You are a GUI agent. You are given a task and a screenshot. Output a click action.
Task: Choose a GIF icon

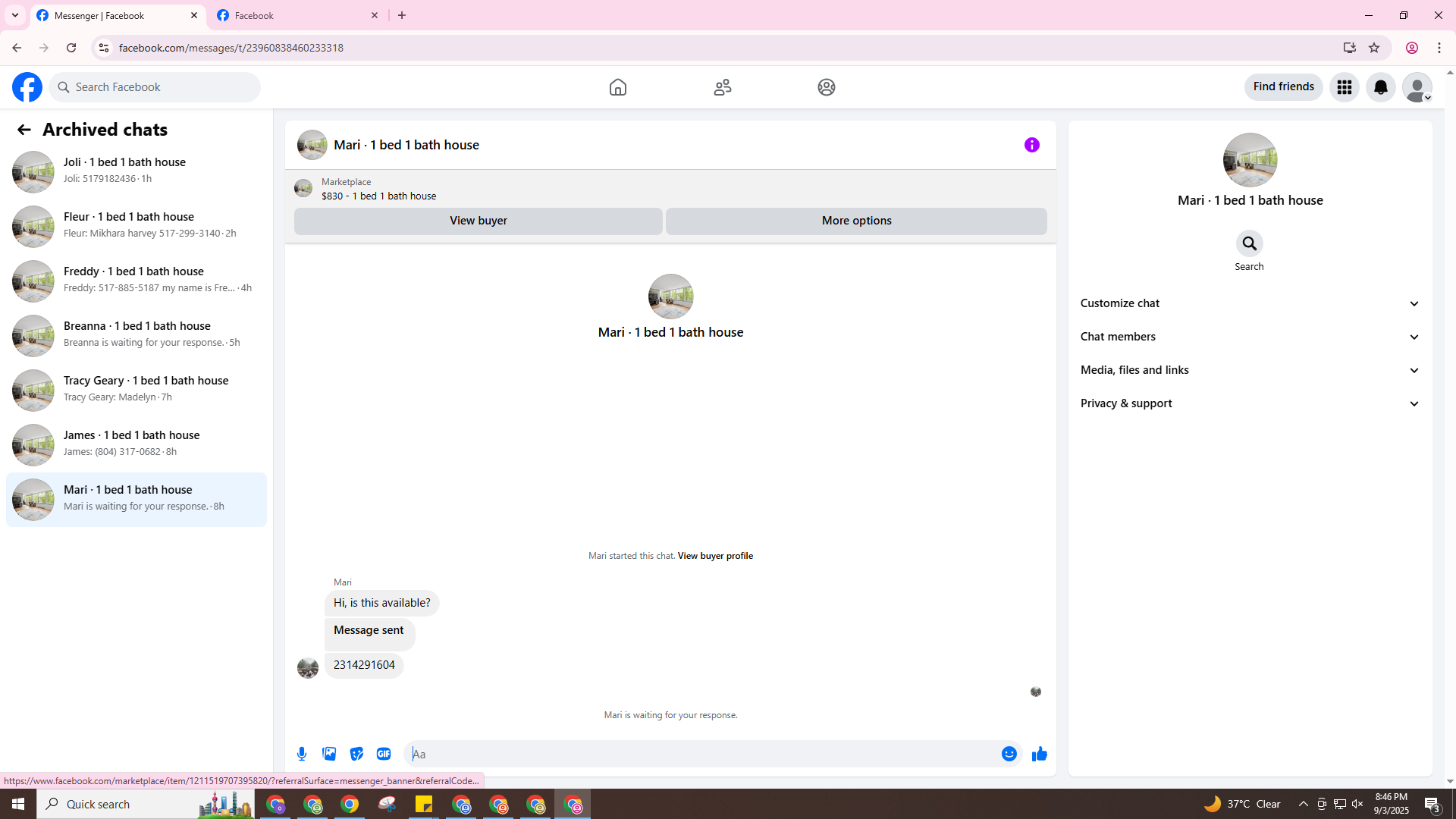click(x=384, y=754)
